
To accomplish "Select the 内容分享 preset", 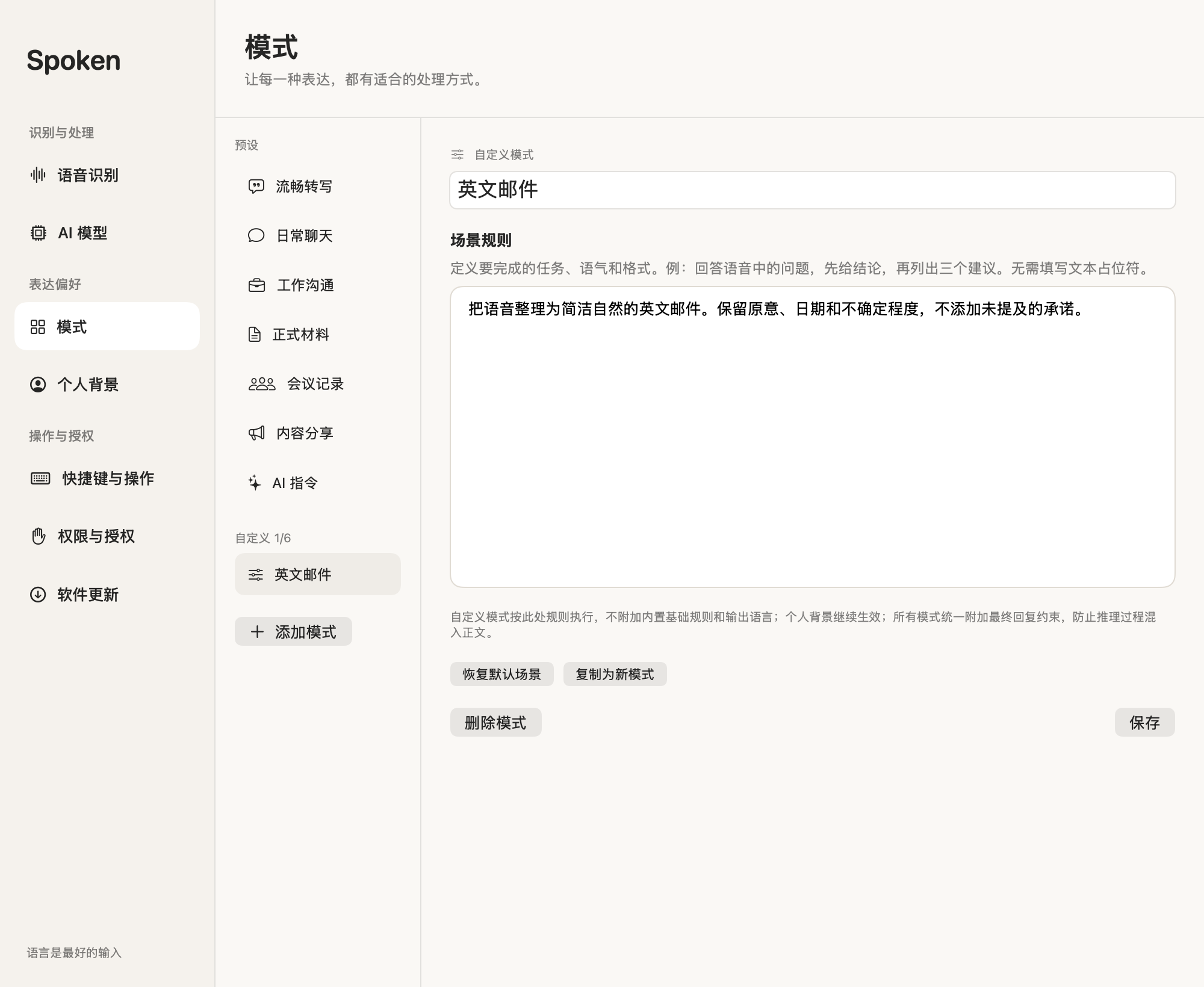I will click(318, 433).
